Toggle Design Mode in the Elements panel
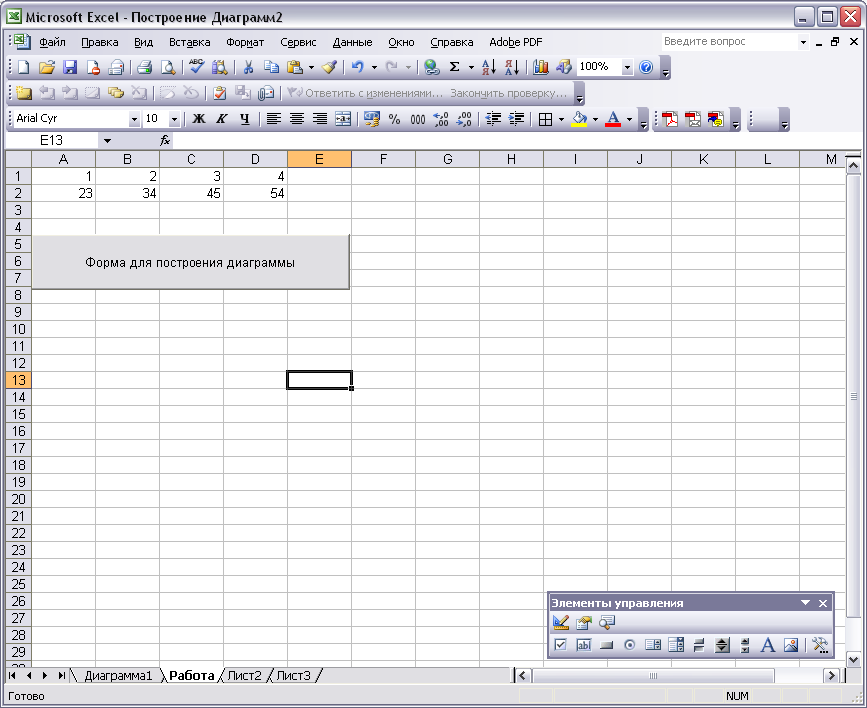The width and height of the screenshot is (867, 708). click(x=561, y=622)
